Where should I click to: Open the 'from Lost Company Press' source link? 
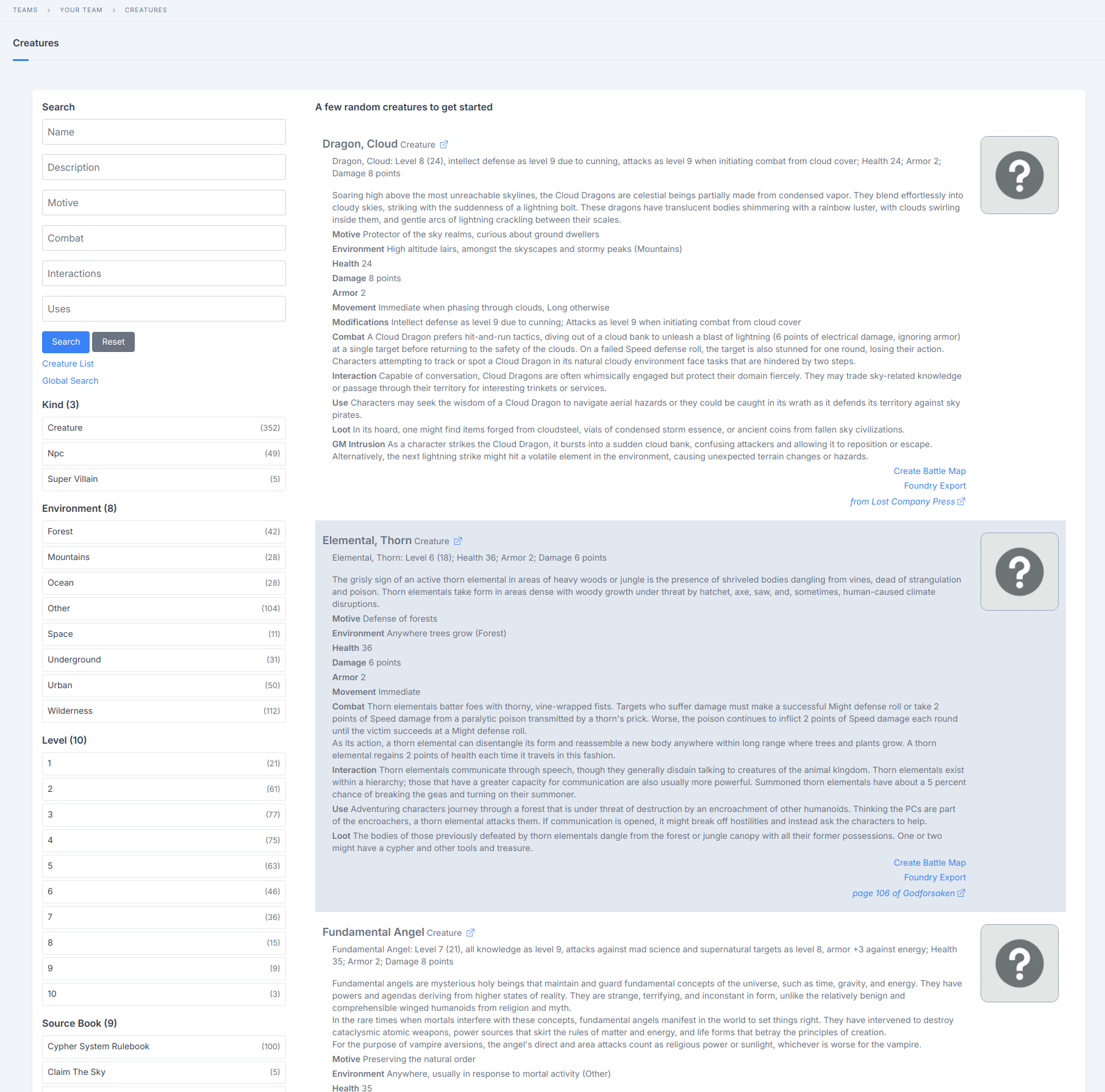click(907, 501)
